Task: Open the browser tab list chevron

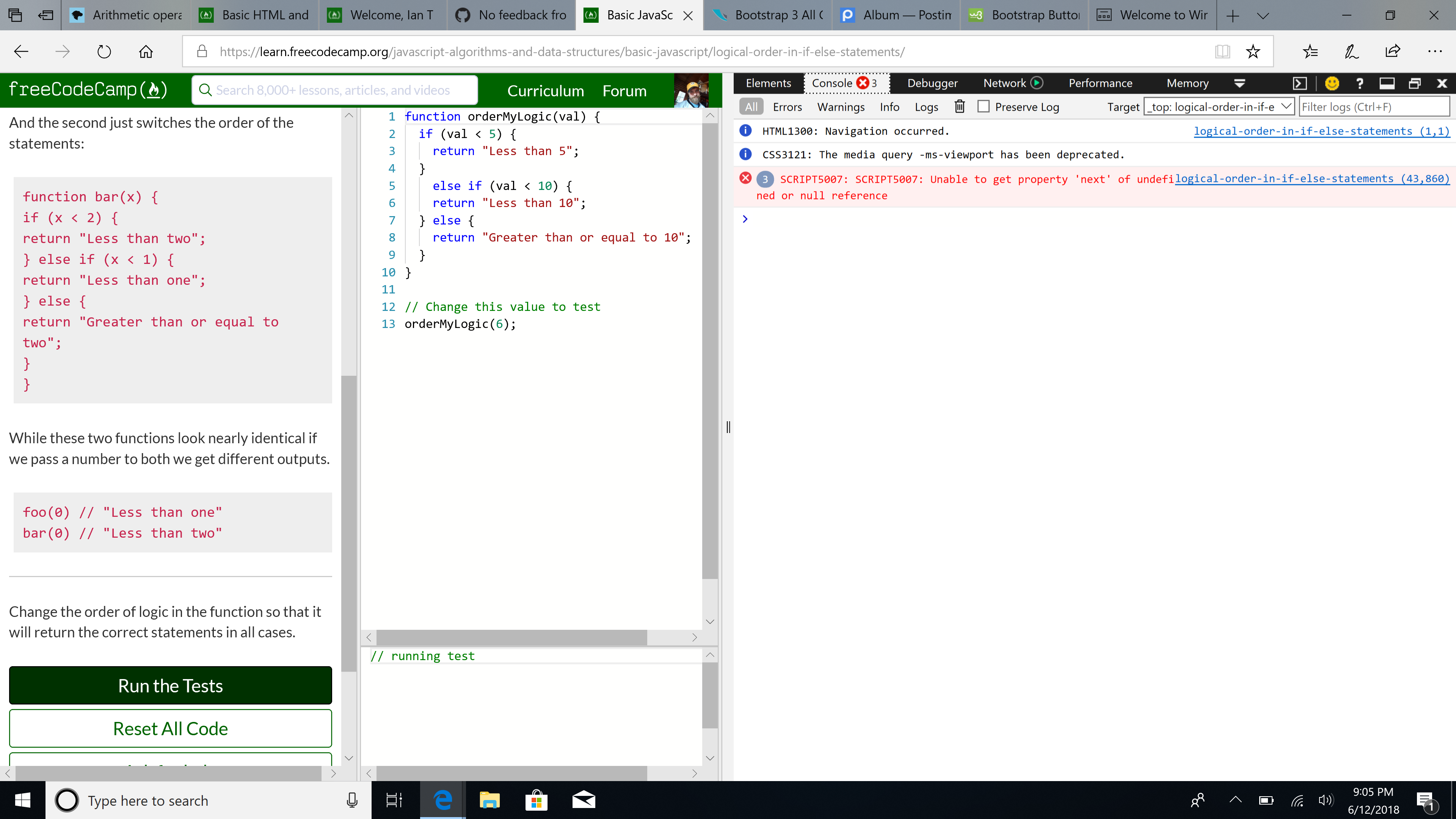Action: click(x=1263, y=15)
